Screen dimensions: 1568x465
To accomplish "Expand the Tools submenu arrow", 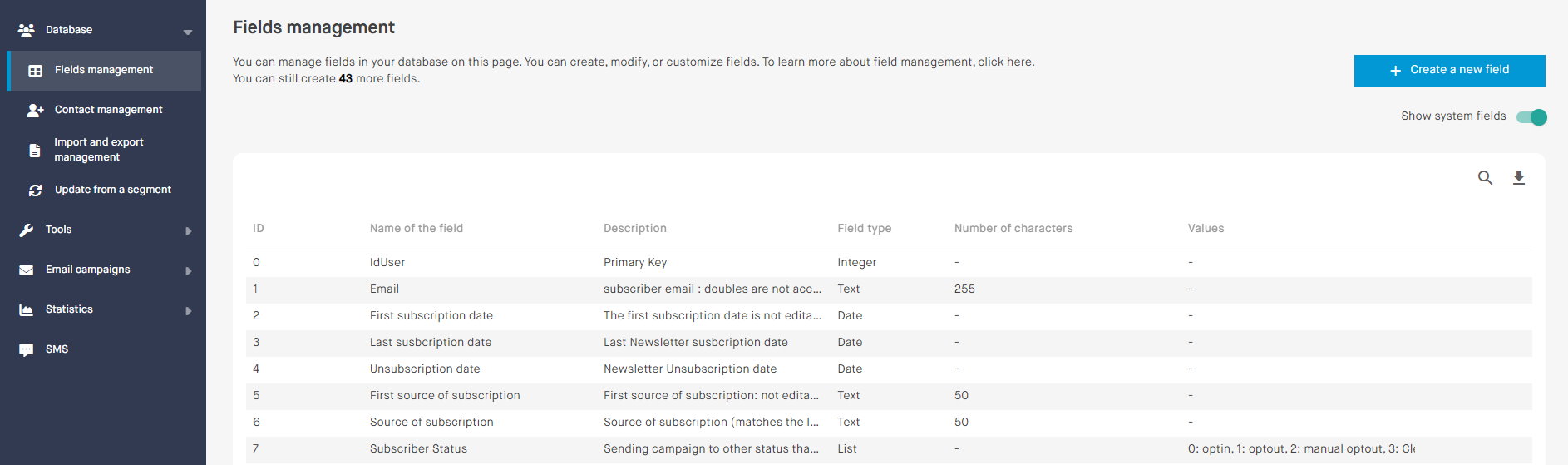I will coord(188,231).
